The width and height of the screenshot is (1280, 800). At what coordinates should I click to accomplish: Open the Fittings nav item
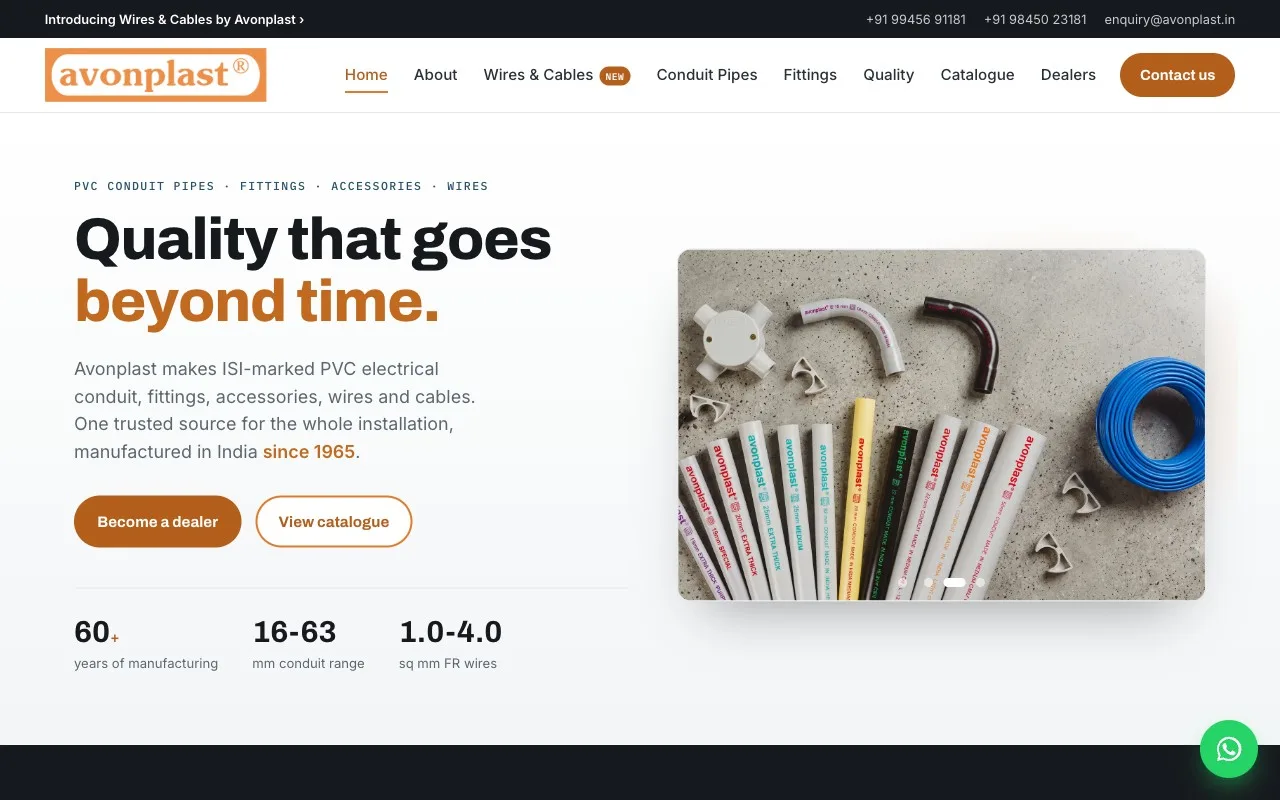pyautogui.click(x=810, y=75)
